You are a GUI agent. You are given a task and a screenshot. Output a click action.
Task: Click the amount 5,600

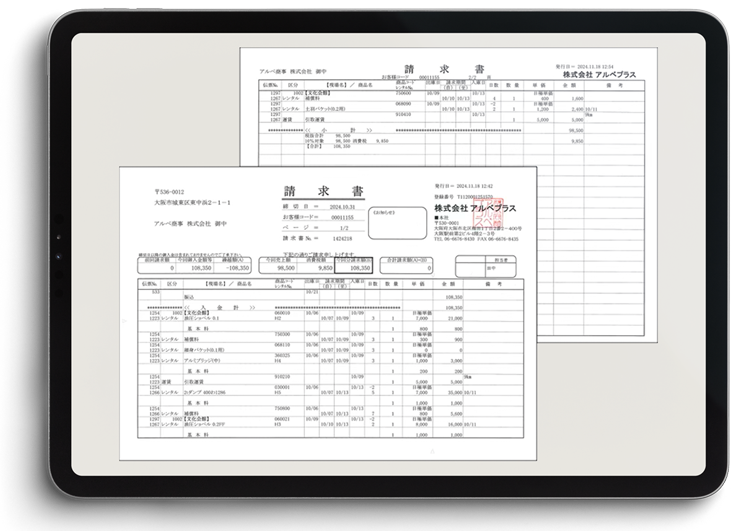click(x=456, y=414)
